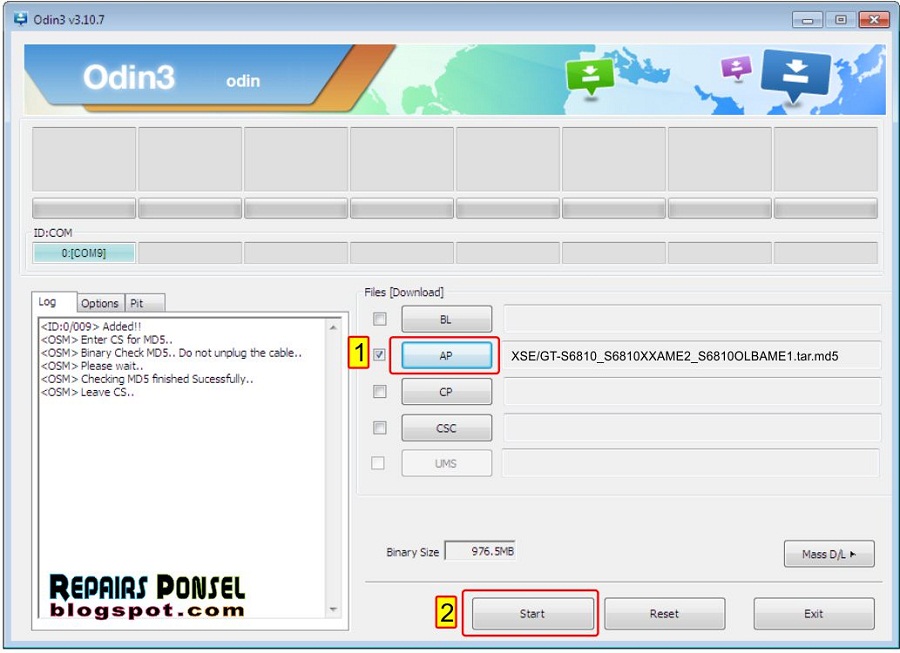
Task: Enable the BL file checkbox
Action: [380, 319]
